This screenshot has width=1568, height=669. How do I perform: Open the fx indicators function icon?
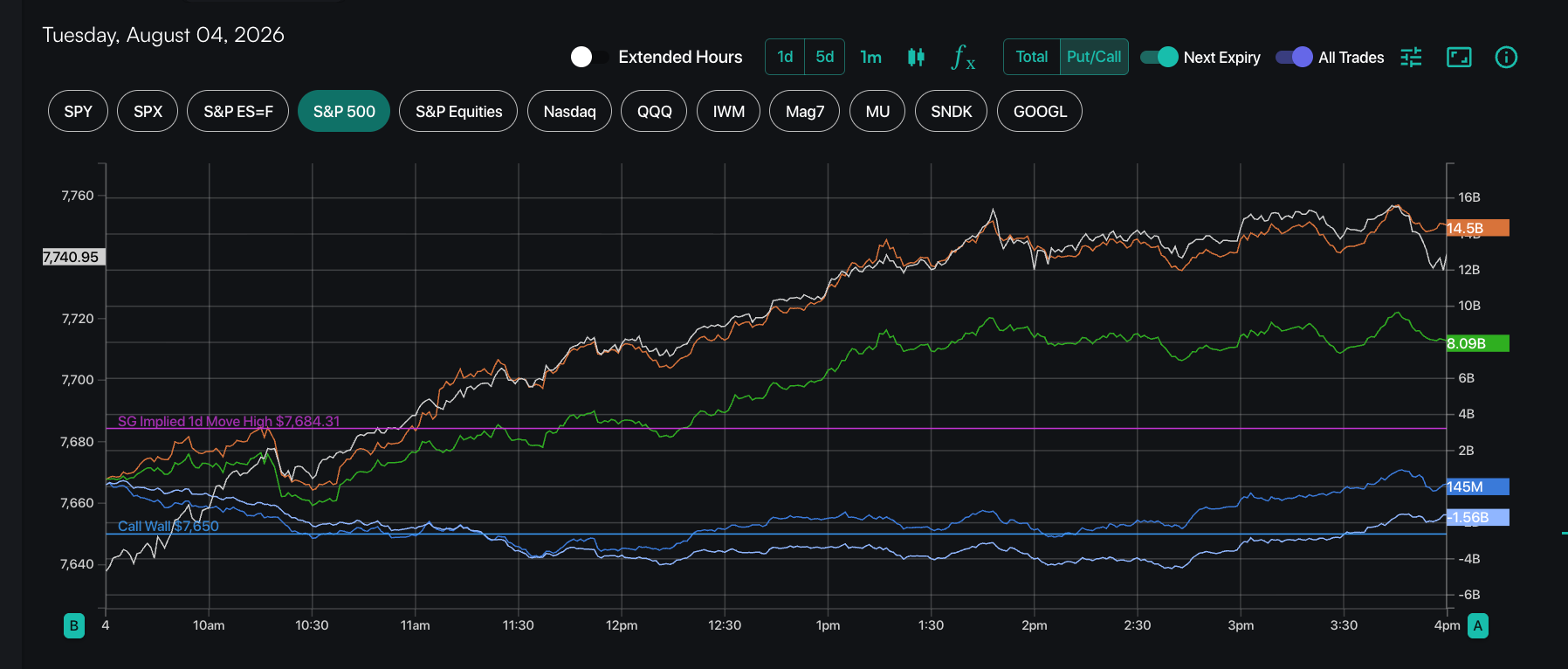tap(964, 57)
